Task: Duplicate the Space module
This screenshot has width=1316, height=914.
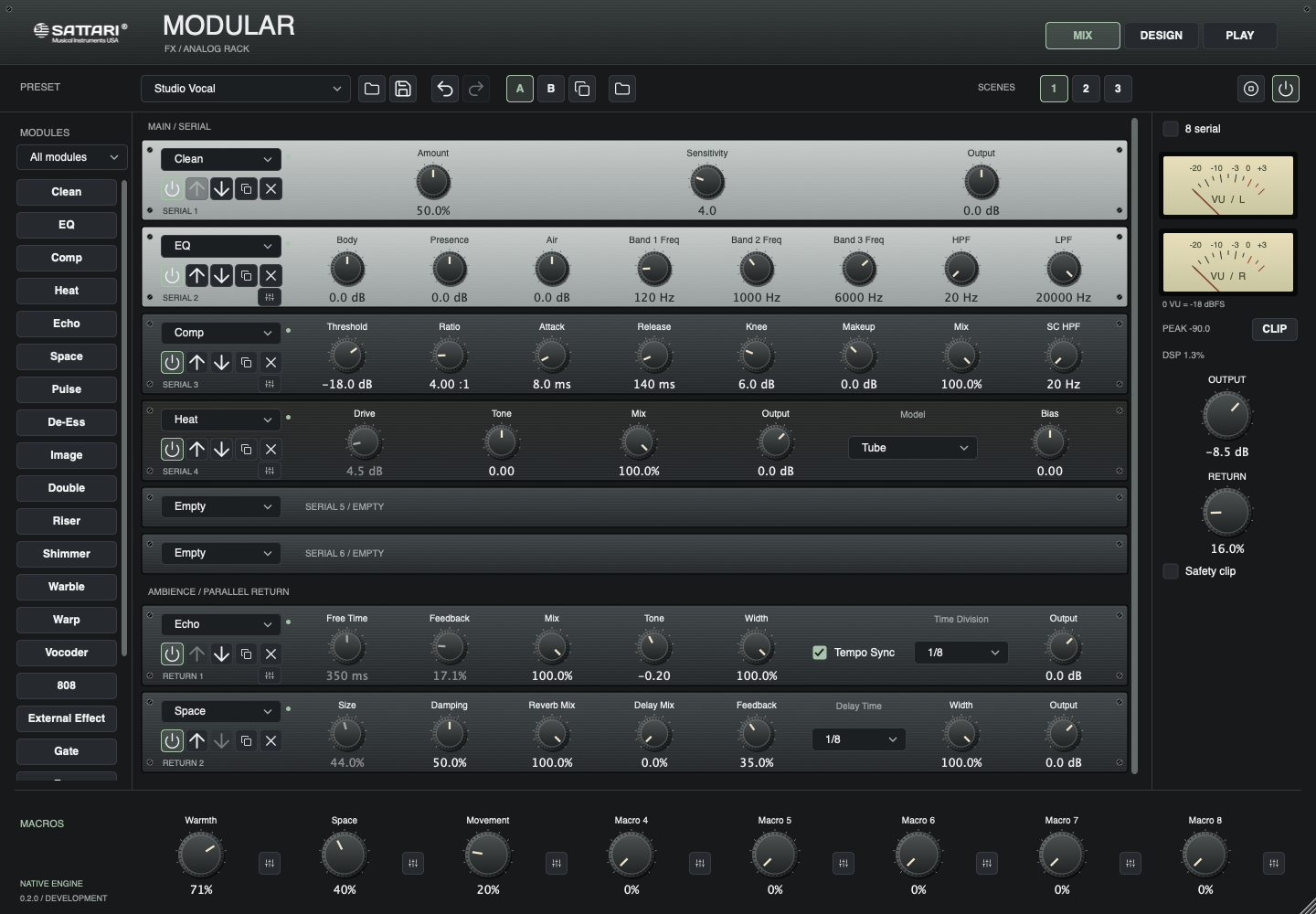Action: (x=246, y=741)
